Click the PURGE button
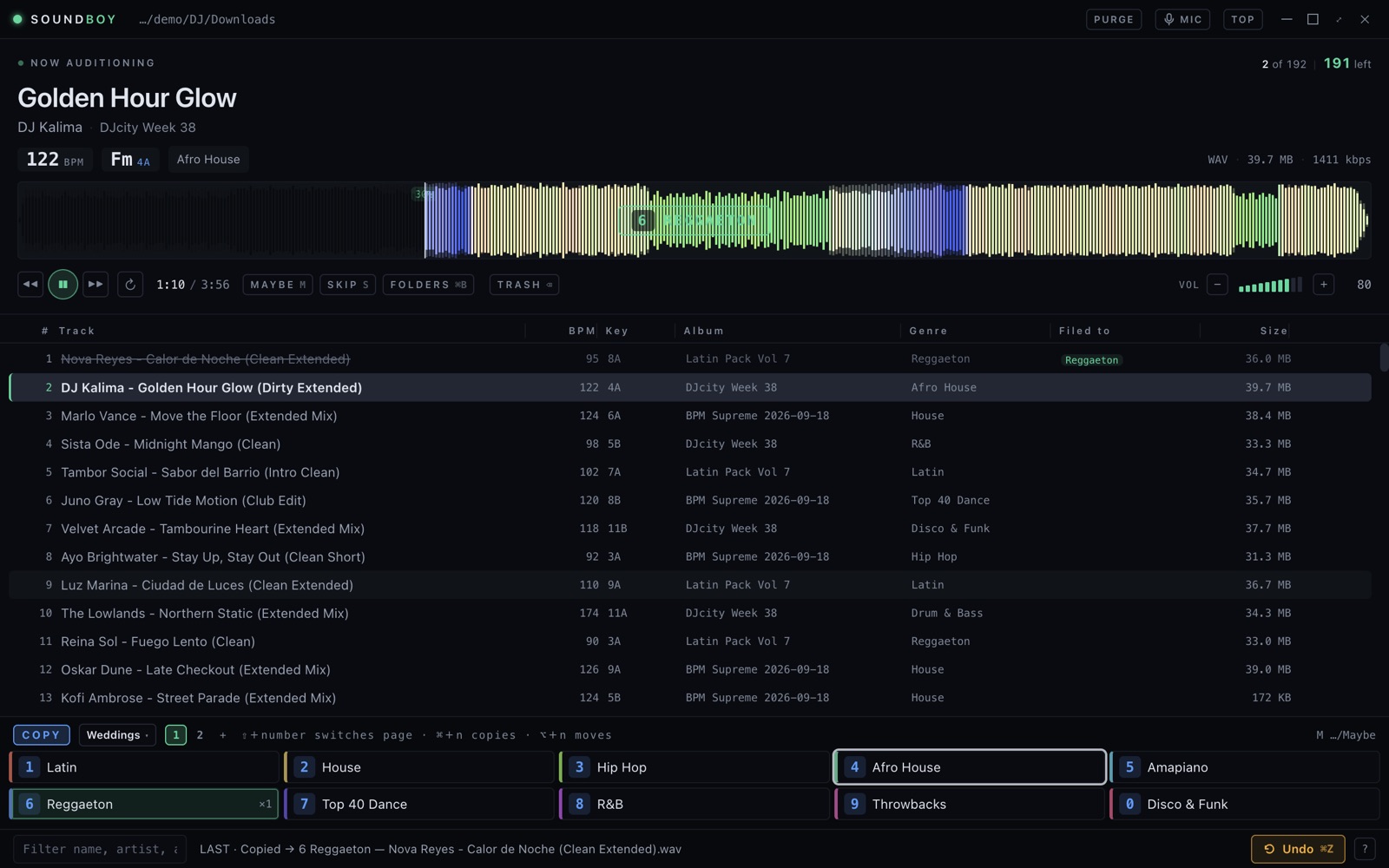 point(1114,19)
